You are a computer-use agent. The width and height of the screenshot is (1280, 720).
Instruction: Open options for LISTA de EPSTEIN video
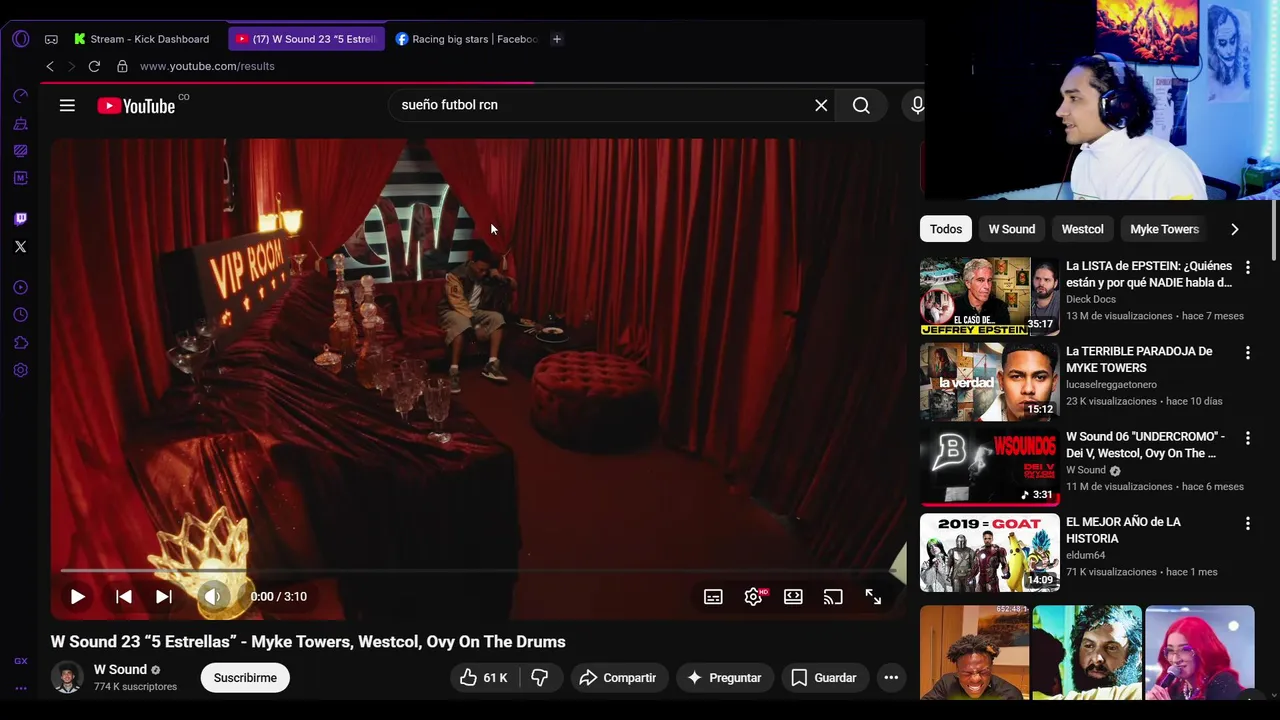[x=1247, y=268]
